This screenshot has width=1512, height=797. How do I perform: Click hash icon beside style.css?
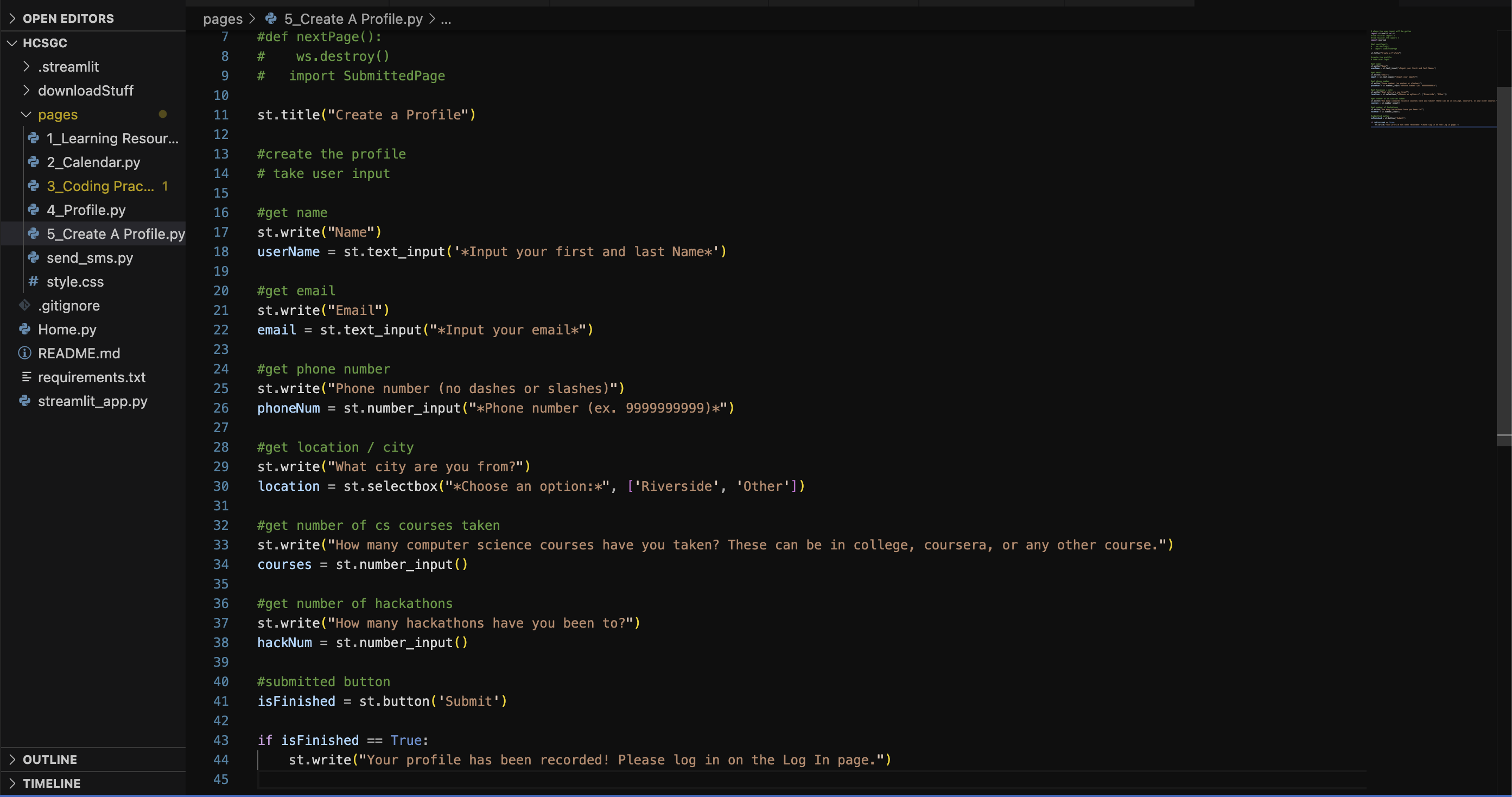point(34,281)
